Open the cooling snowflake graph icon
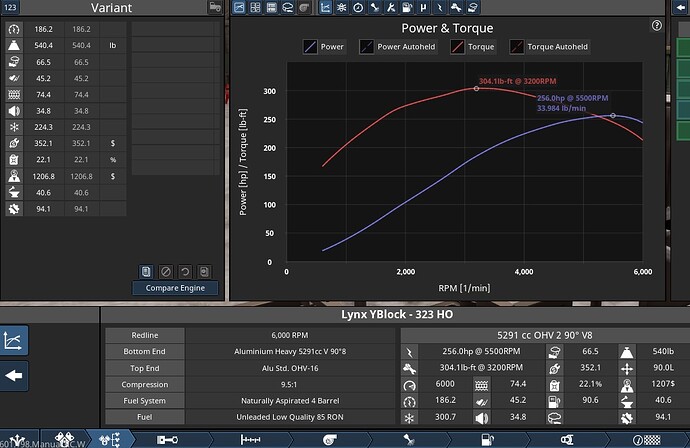This screenshot has width=690, height=448. [x=341, y=7]
